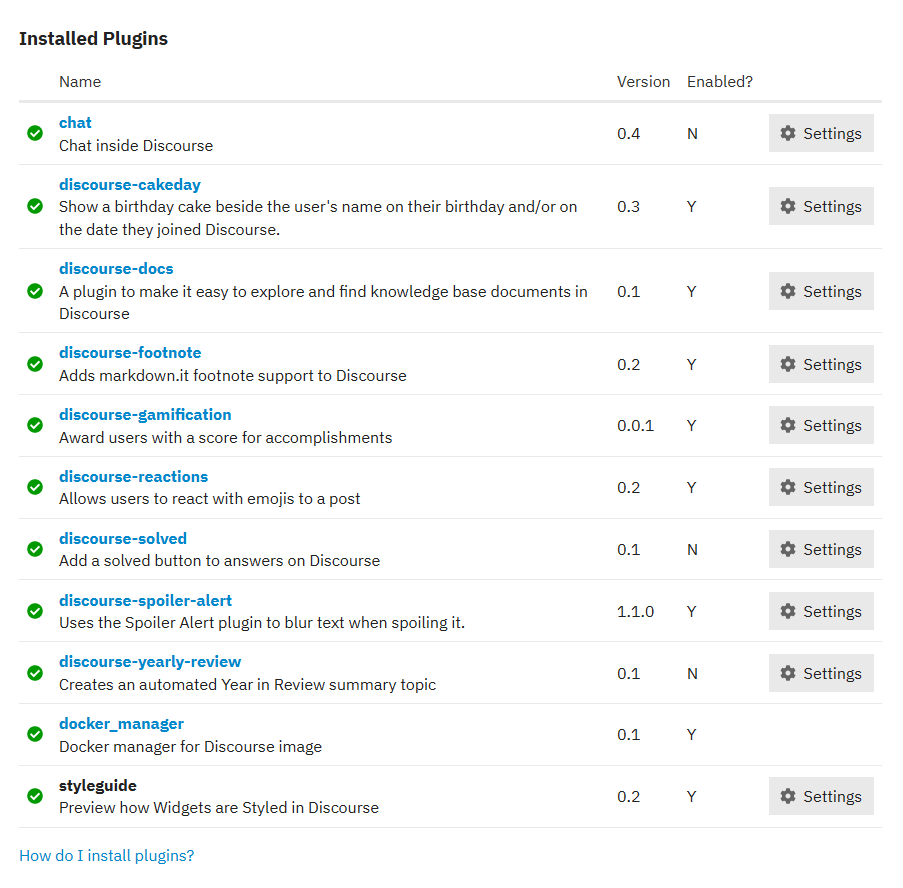Image resolution: width=903 pixels, height=888 pixels.
Task: Open the discourse-footnote plugin link
Action: click(130, 352)
